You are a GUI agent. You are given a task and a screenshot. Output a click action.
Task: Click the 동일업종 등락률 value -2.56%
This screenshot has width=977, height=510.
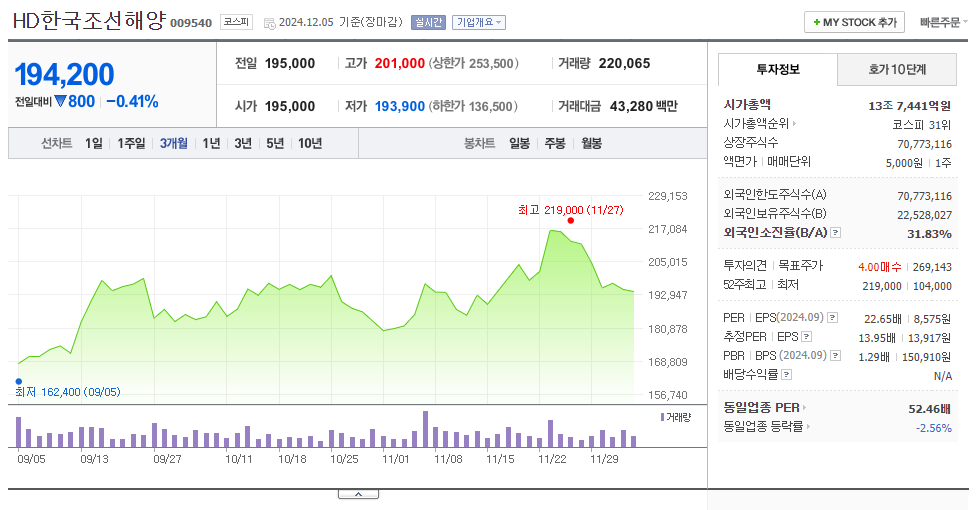[933, 428]
